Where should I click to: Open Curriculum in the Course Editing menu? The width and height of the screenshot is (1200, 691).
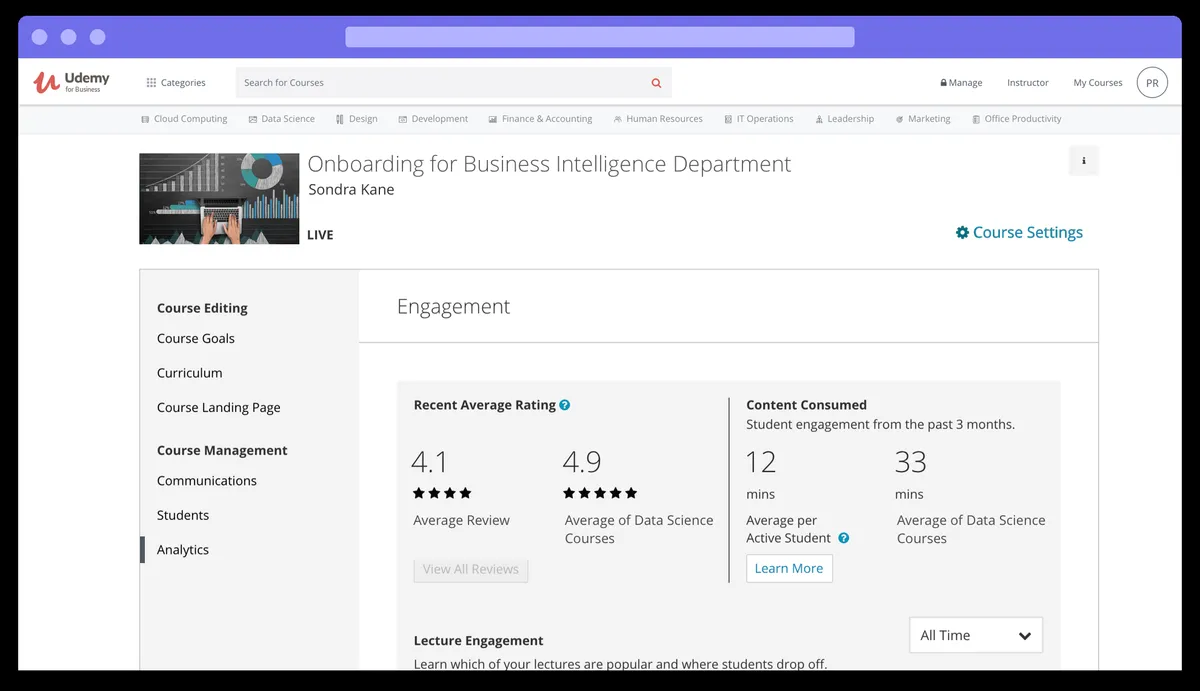click(x=190, y=373)
